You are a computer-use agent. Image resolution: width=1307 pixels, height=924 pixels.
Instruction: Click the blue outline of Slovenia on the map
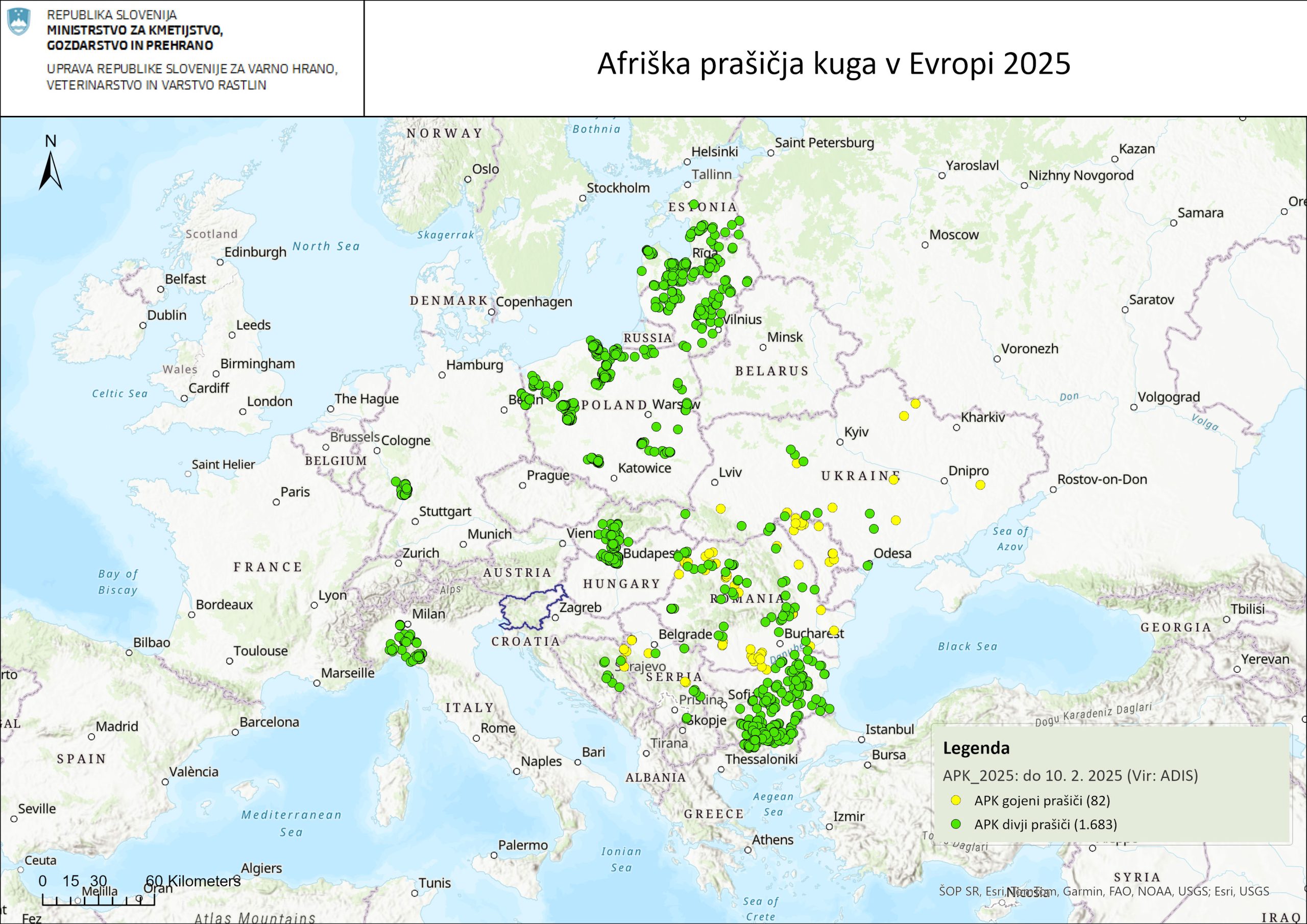[533, 607]
